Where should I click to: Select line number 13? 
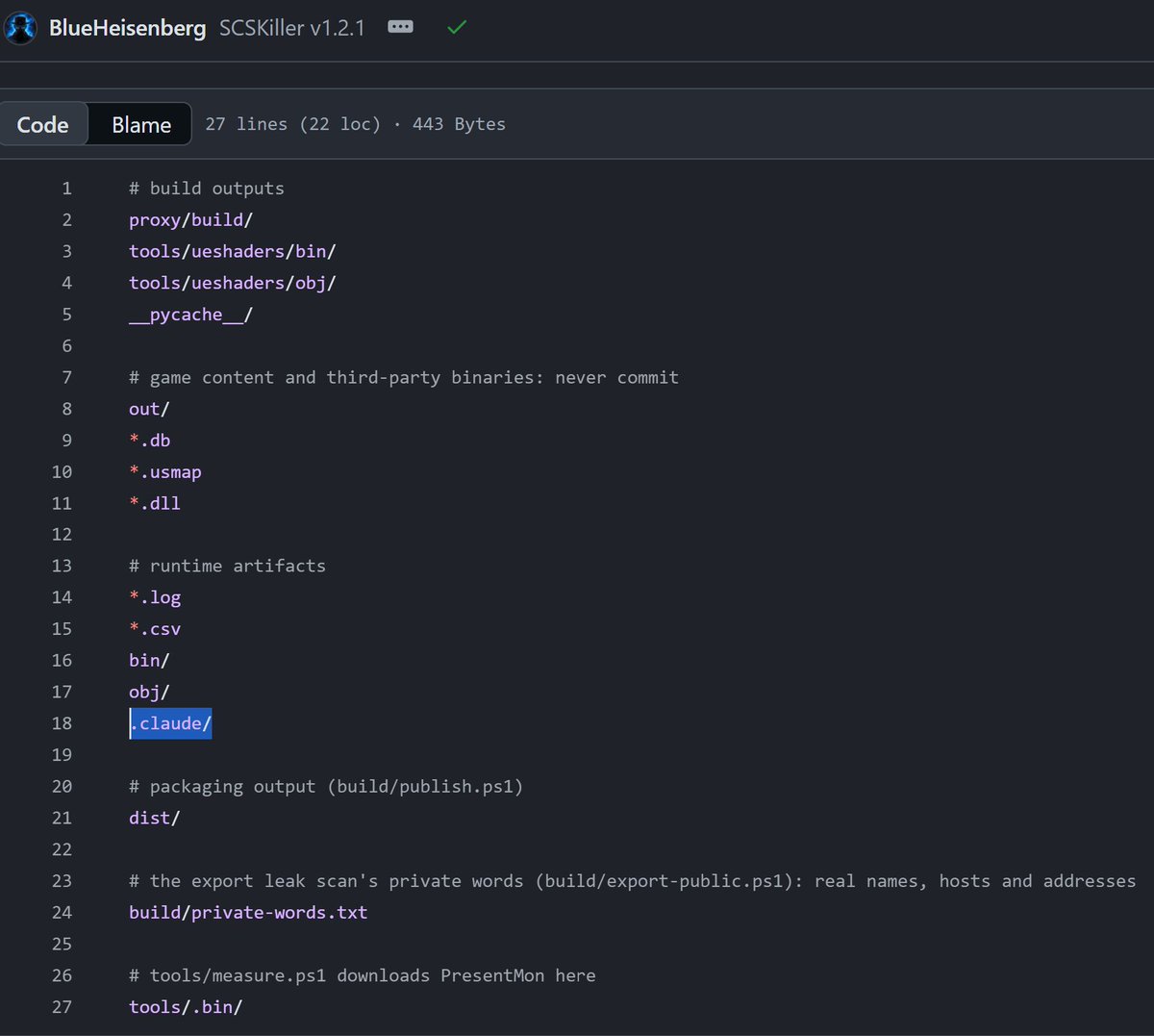[62, 566]
